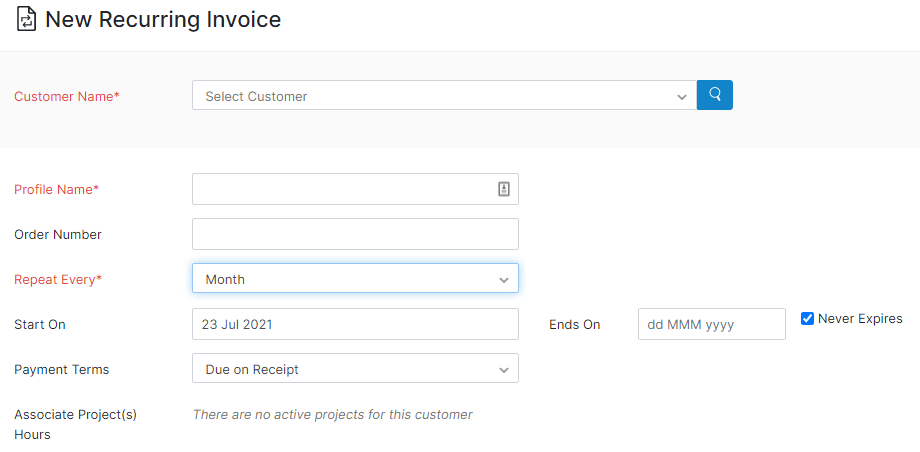Click the Never Expires label text
The height and width of the screenshot is (452, 920).
click(860, 319)
